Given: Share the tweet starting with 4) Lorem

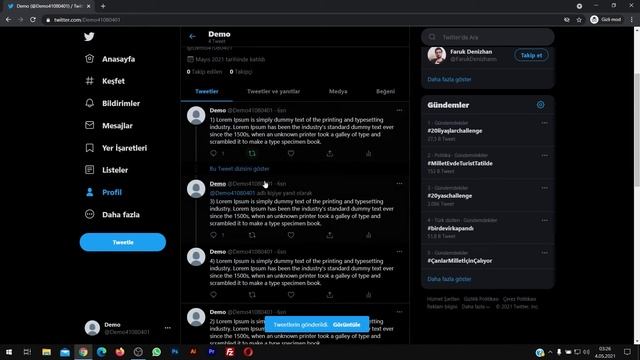Looking at the screenshot, I should 329,295.
